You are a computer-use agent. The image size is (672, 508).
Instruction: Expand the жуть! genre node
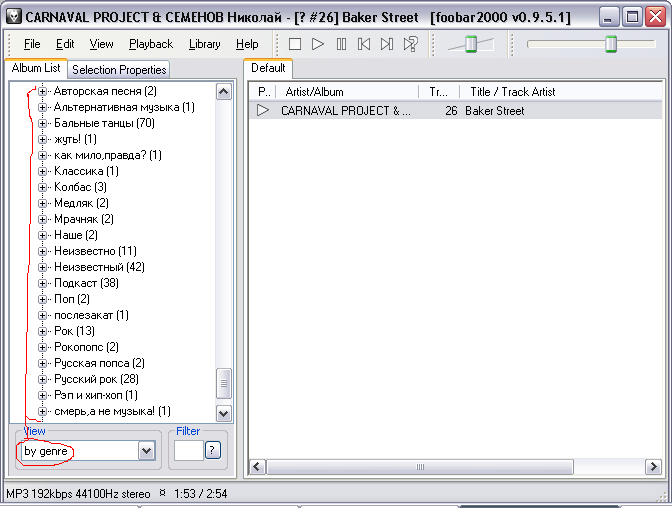(x=42, y=139)
